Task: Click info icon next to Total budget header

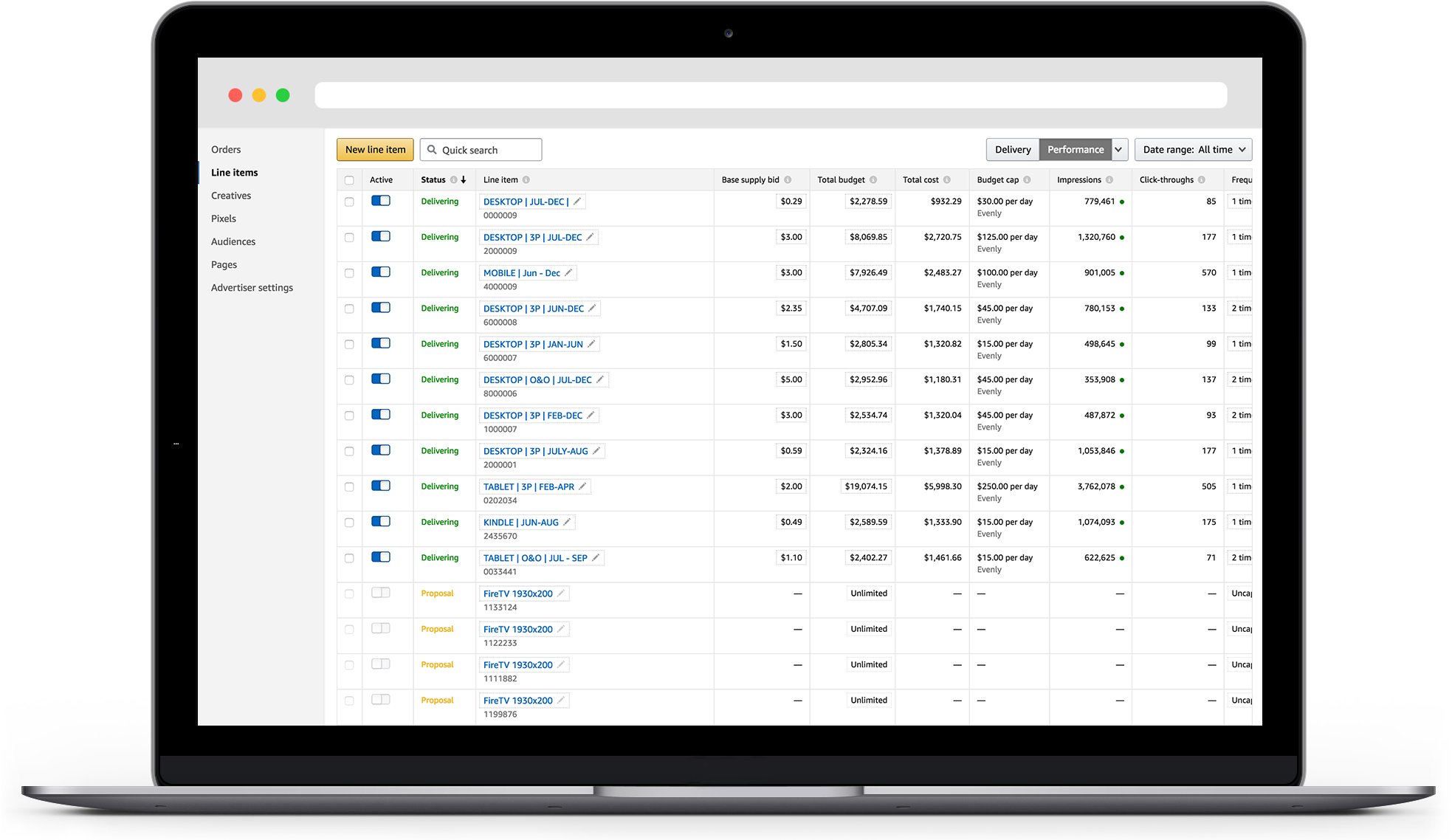Action: coord(873,180)
